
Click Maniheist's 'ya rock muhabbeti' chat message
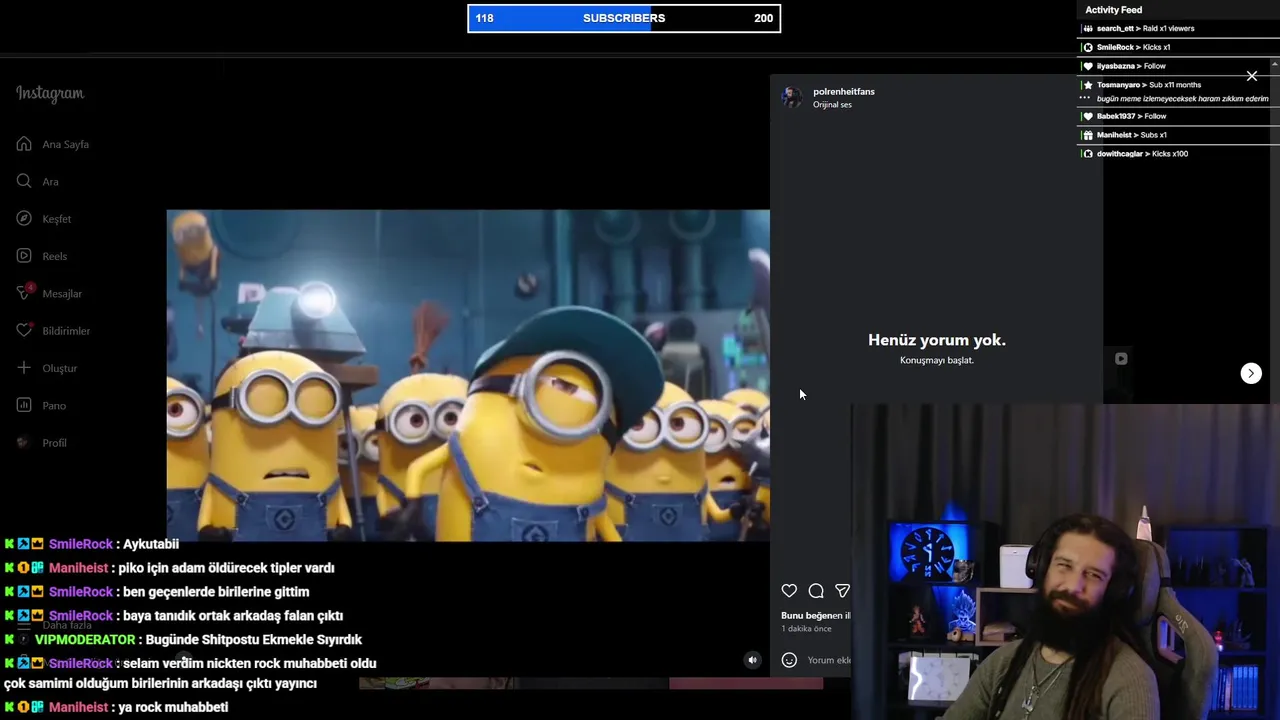coord(116,707)
